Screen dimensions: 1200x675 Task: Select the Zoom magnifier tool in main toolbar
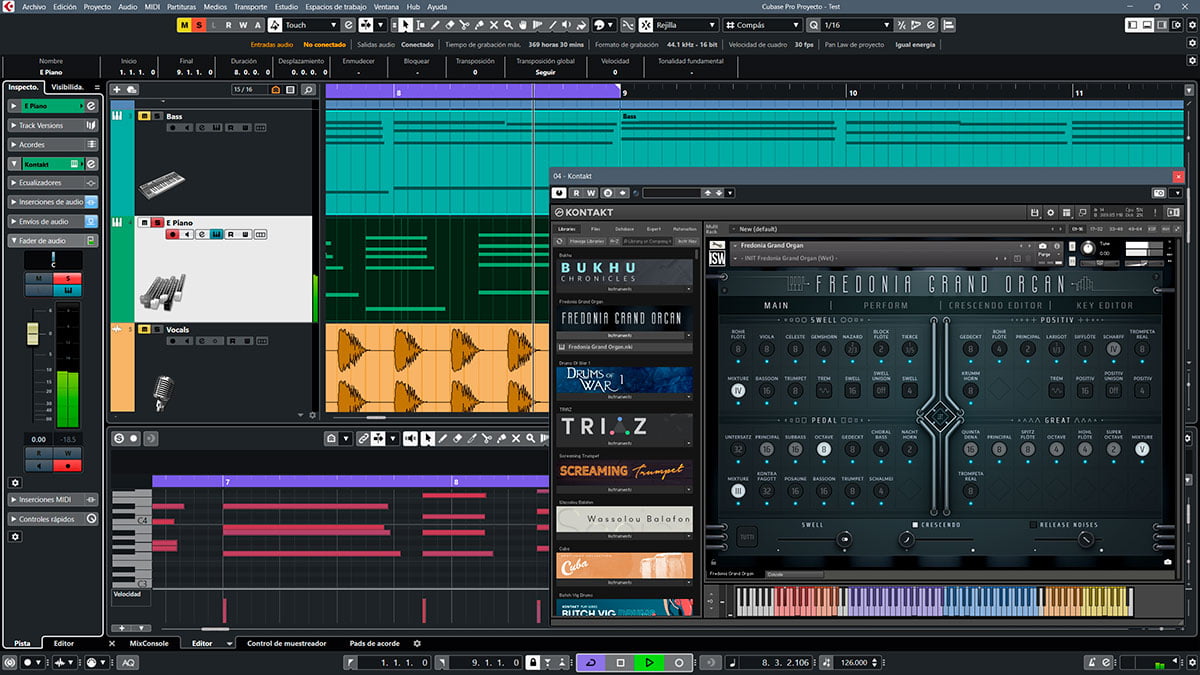click(x=509, y=24)
